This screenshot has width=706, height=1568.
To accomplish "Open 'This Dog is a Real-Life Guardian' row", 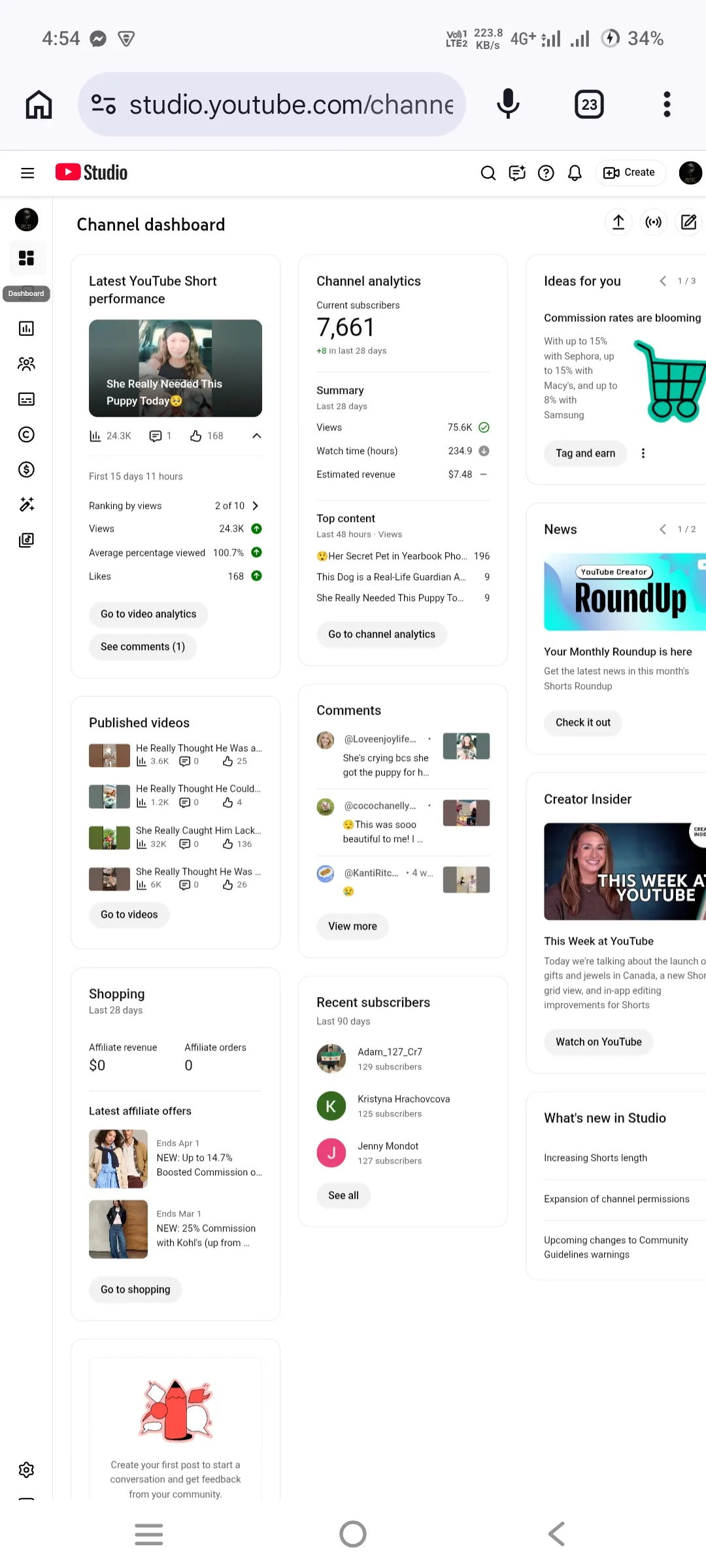I will [403, 577].
